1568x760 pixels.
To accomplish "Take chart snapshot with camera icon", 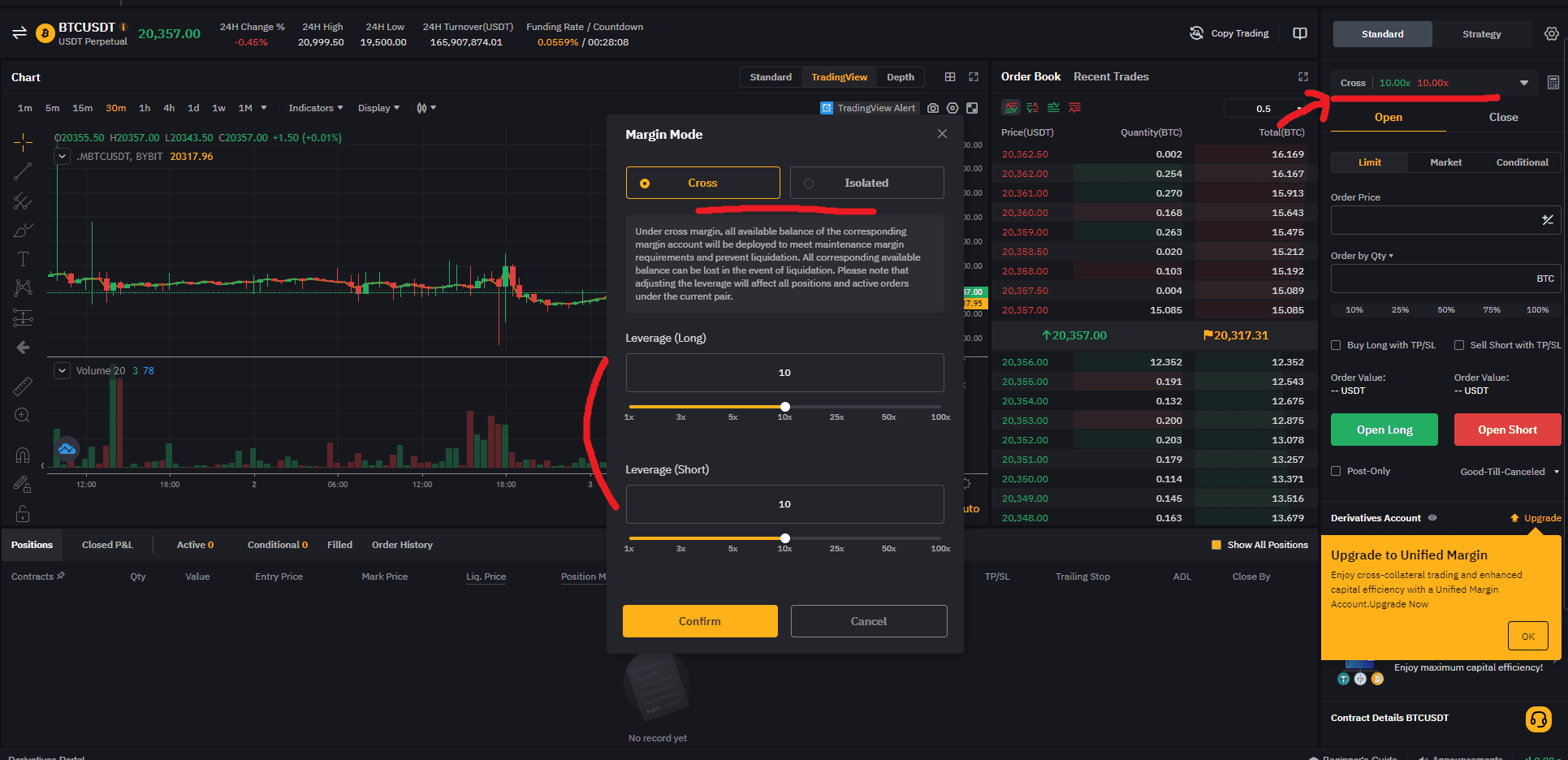I will pyautogui.click(x=933, y=108).
